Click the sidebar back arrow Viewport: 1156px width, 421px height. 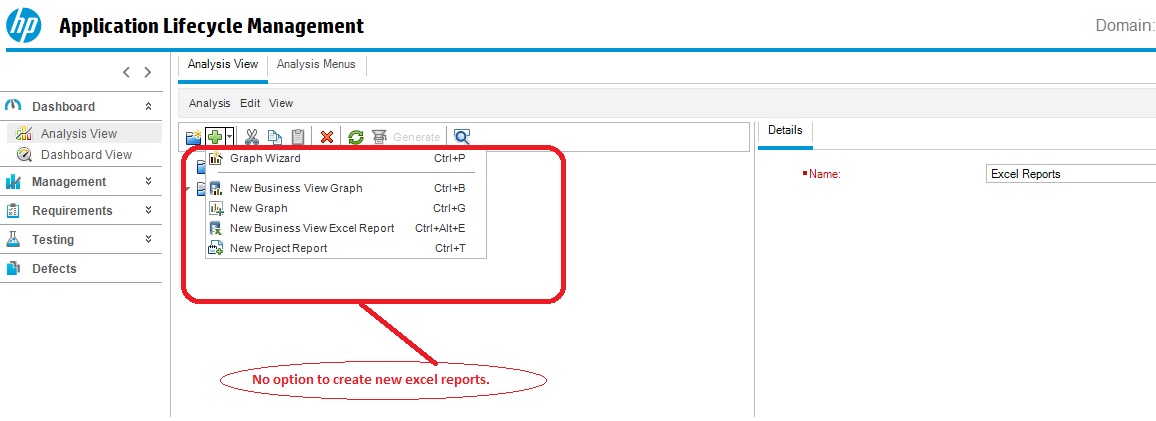[126, 72]
